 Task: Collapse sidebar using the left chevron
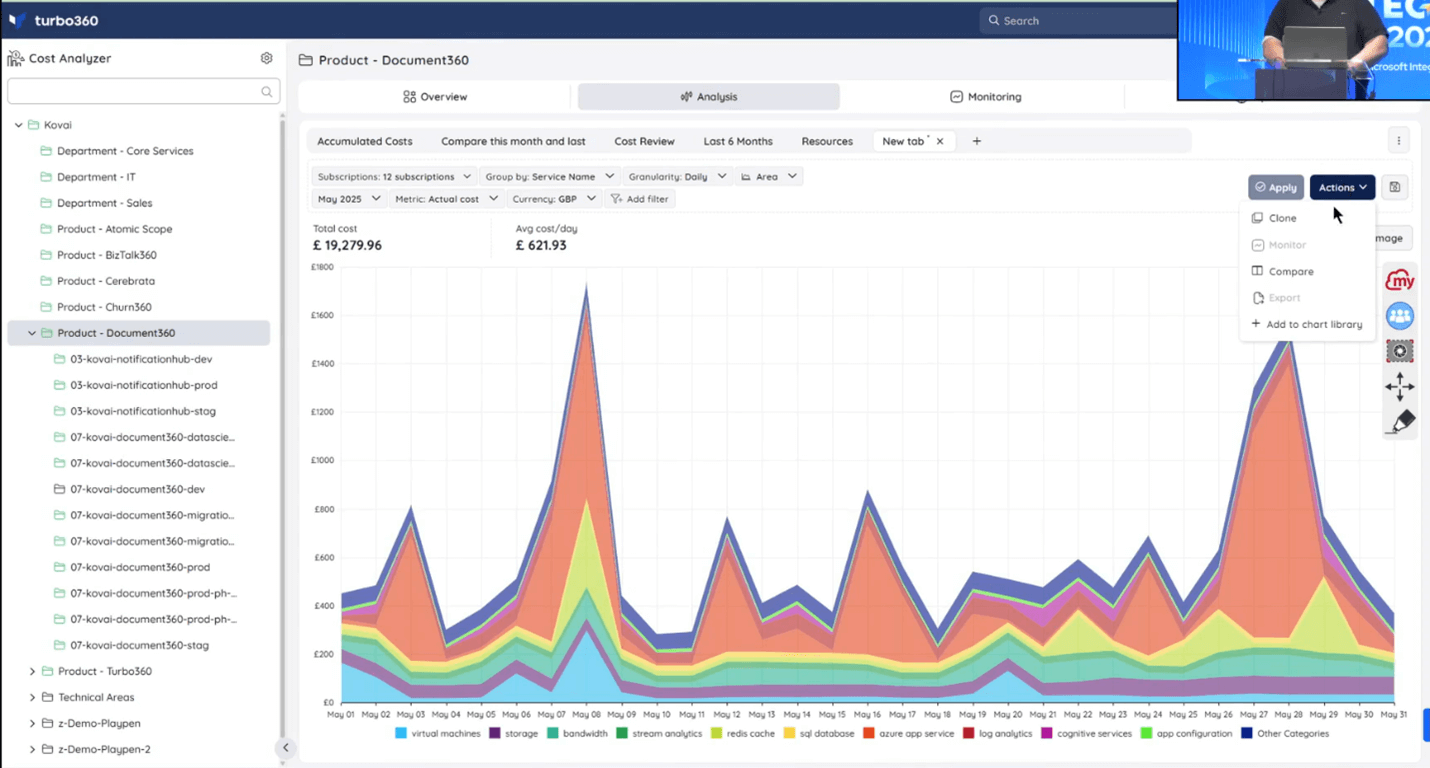click(285, 747)
